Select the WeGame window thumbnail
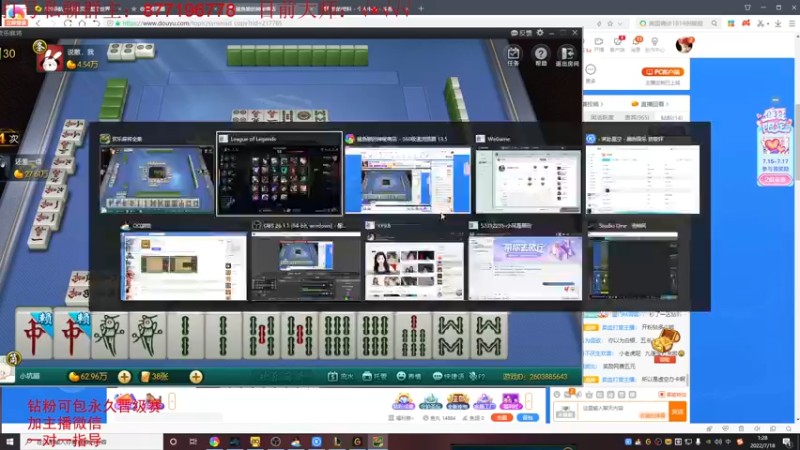The width and height of the screenshot is (800, 450). pos(528,174)
